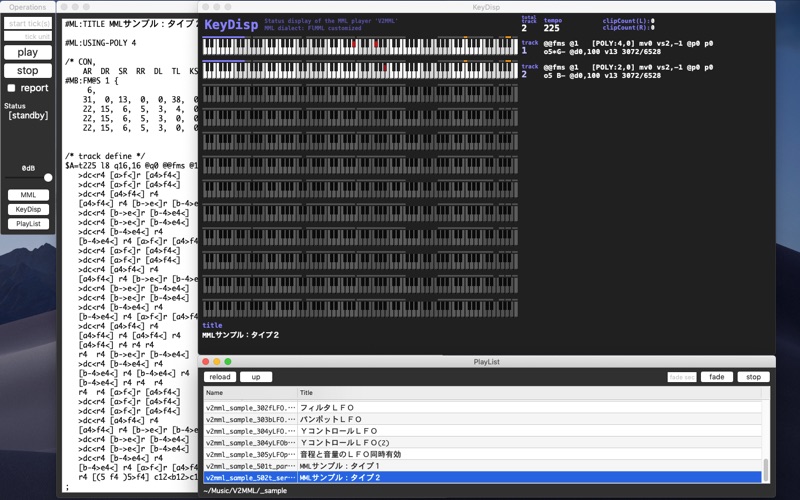Minimize the PlayList window with the yellow button
This screenshot has height=500, width=800.
pyautogui.click(x=217, y=362)
